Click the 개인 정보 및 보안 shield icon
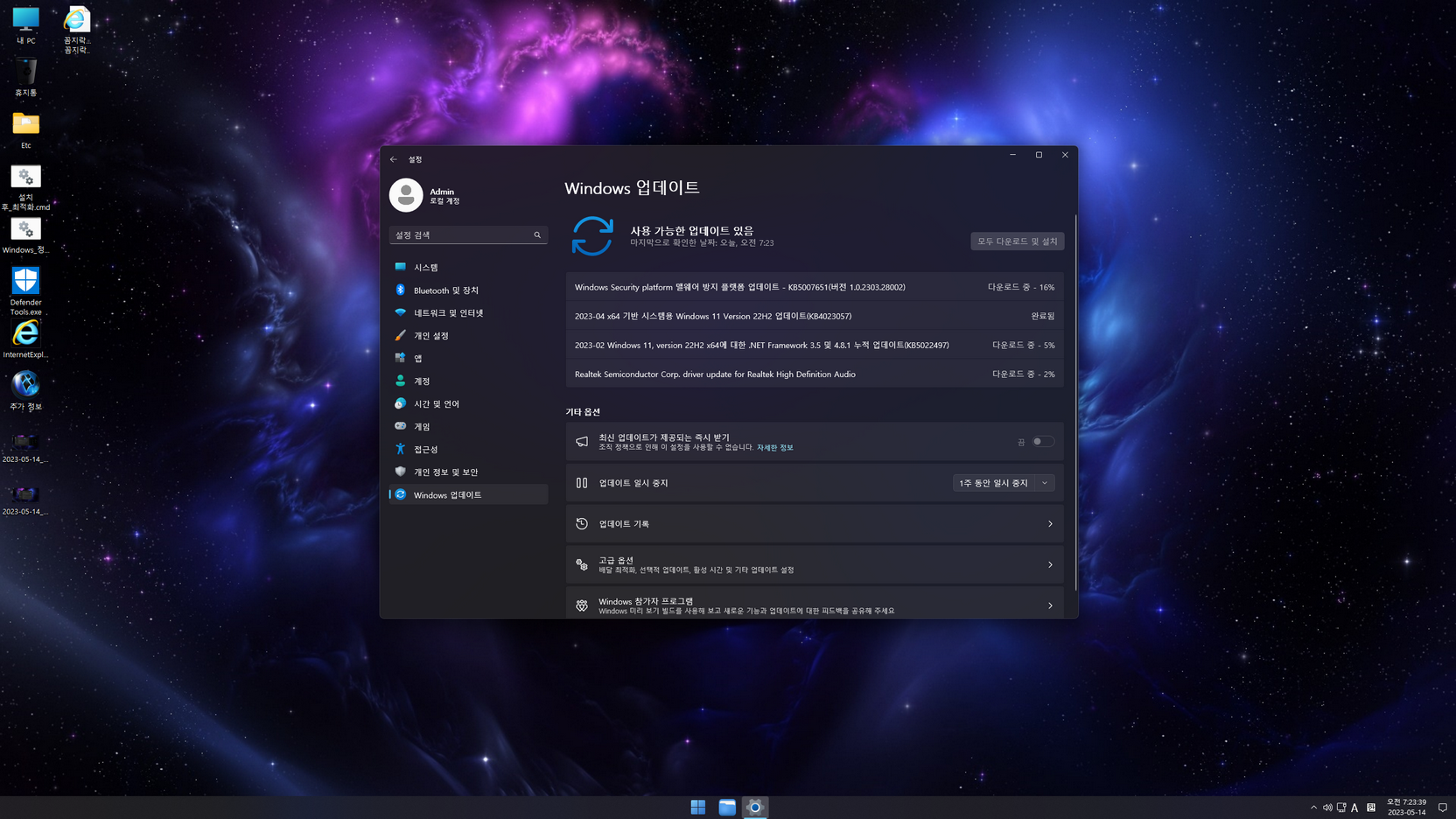This screenshot has width=1456, height=819. 400,472
